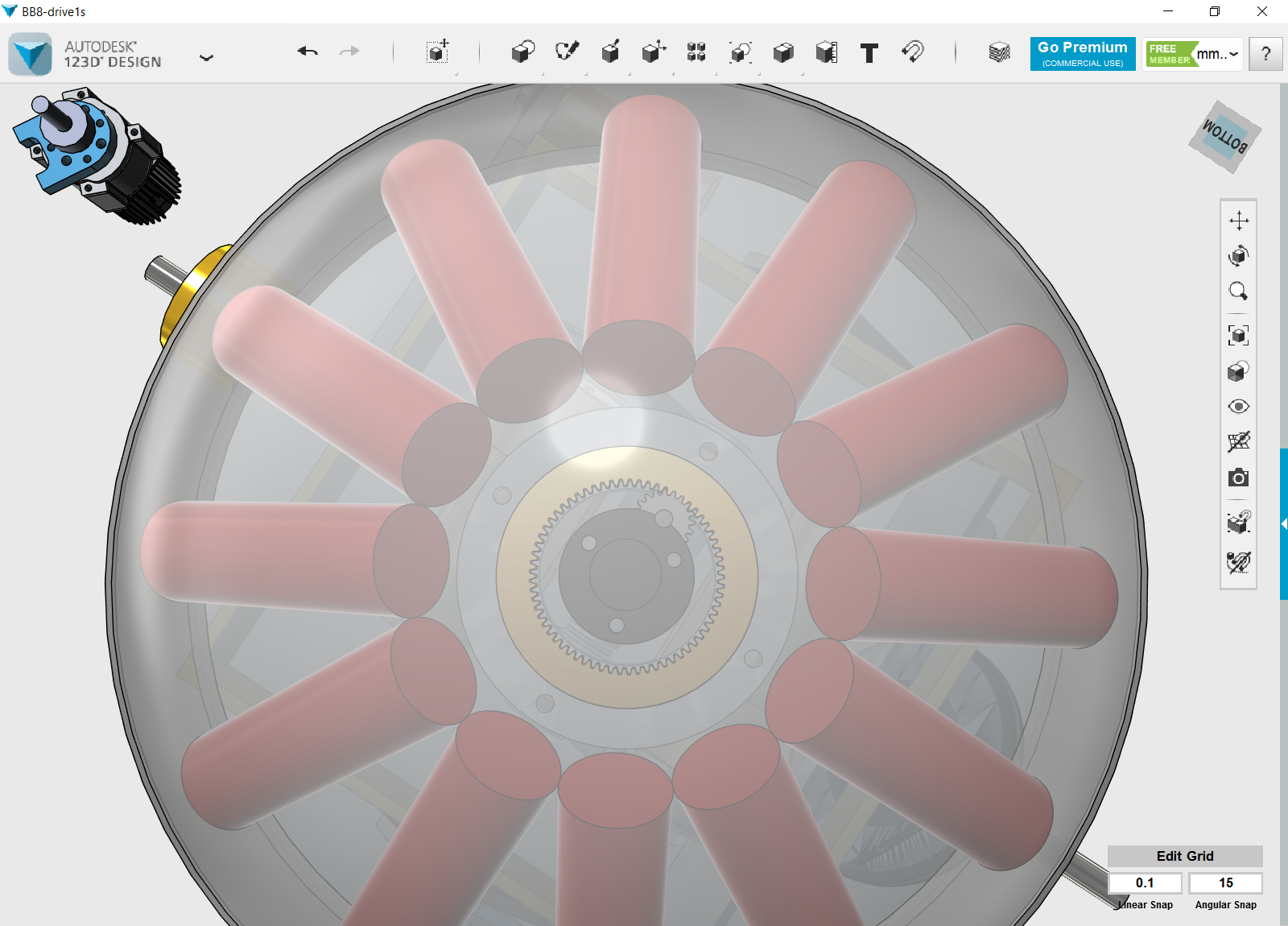Viewport: 1288px width, 926px height.
Task: Open the mm units dropdown
Action: click(x=1218, y=54)
